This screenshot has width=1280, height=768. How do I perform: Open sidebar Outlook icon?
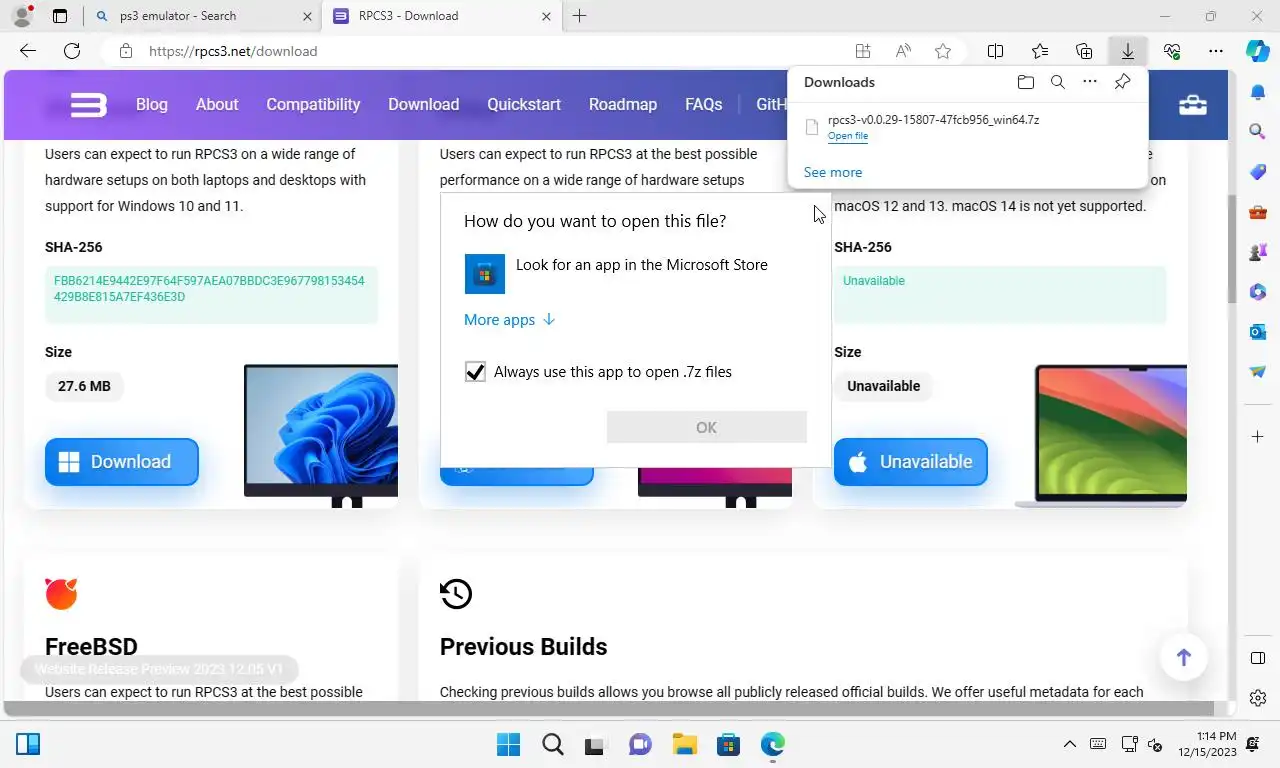tap(1258, 331)
